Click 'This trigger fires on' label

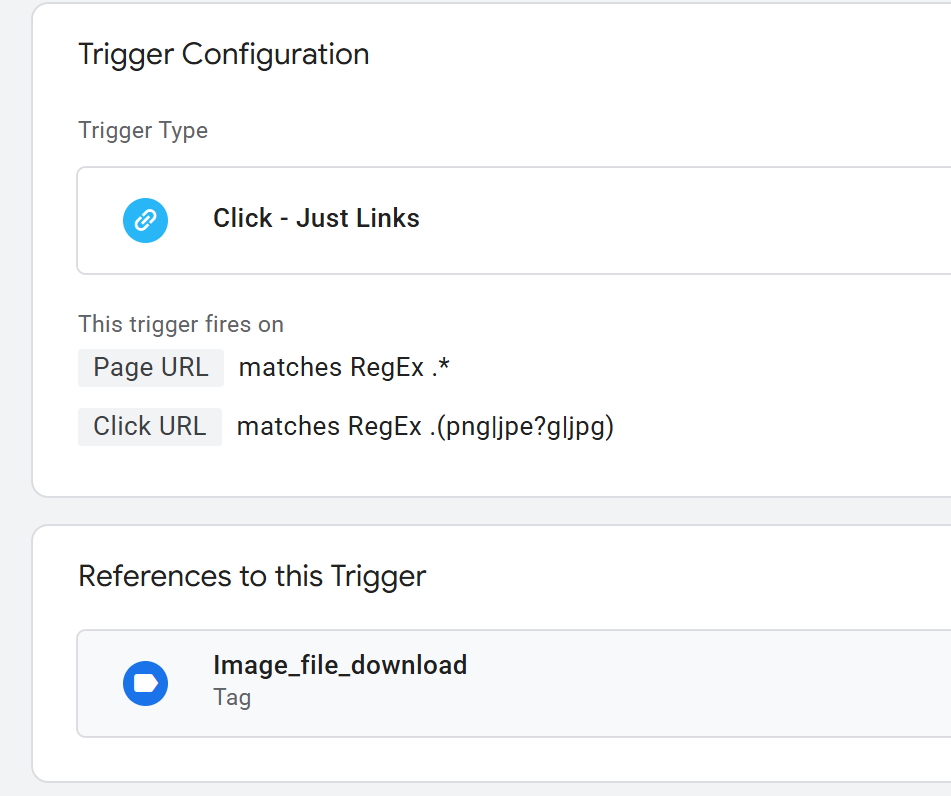click(x=181, y=324)
